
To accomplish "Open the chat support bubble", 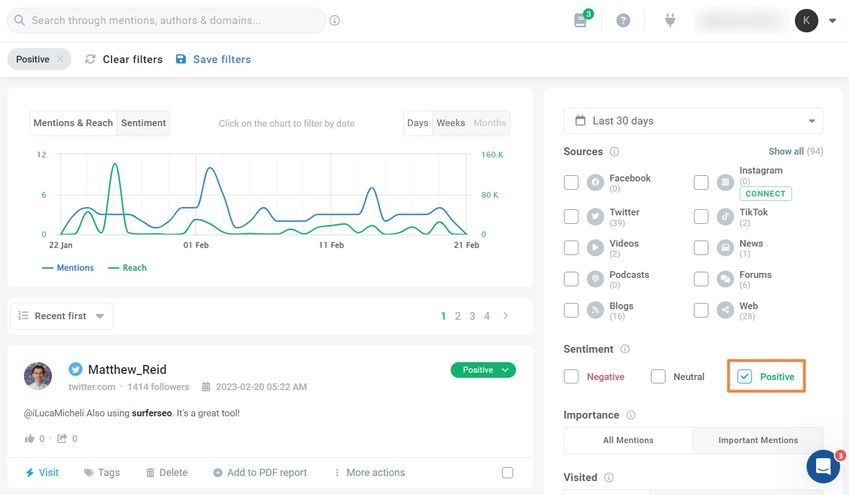I will tap(823, 466).
